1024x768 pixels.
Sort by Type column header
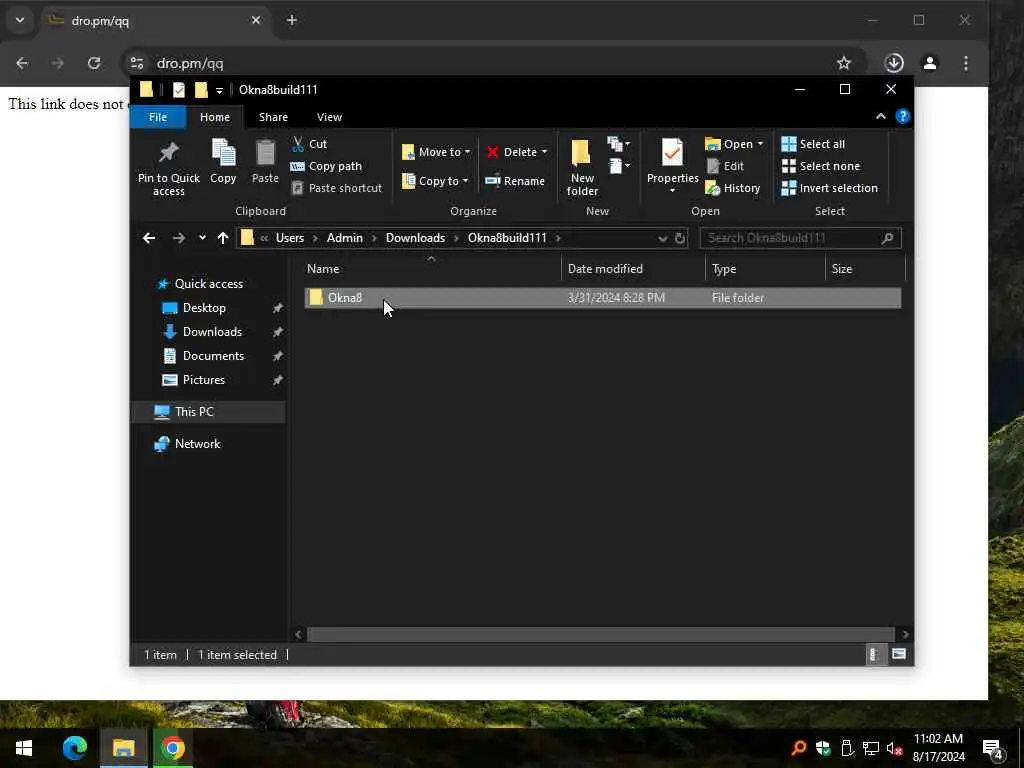765,269
